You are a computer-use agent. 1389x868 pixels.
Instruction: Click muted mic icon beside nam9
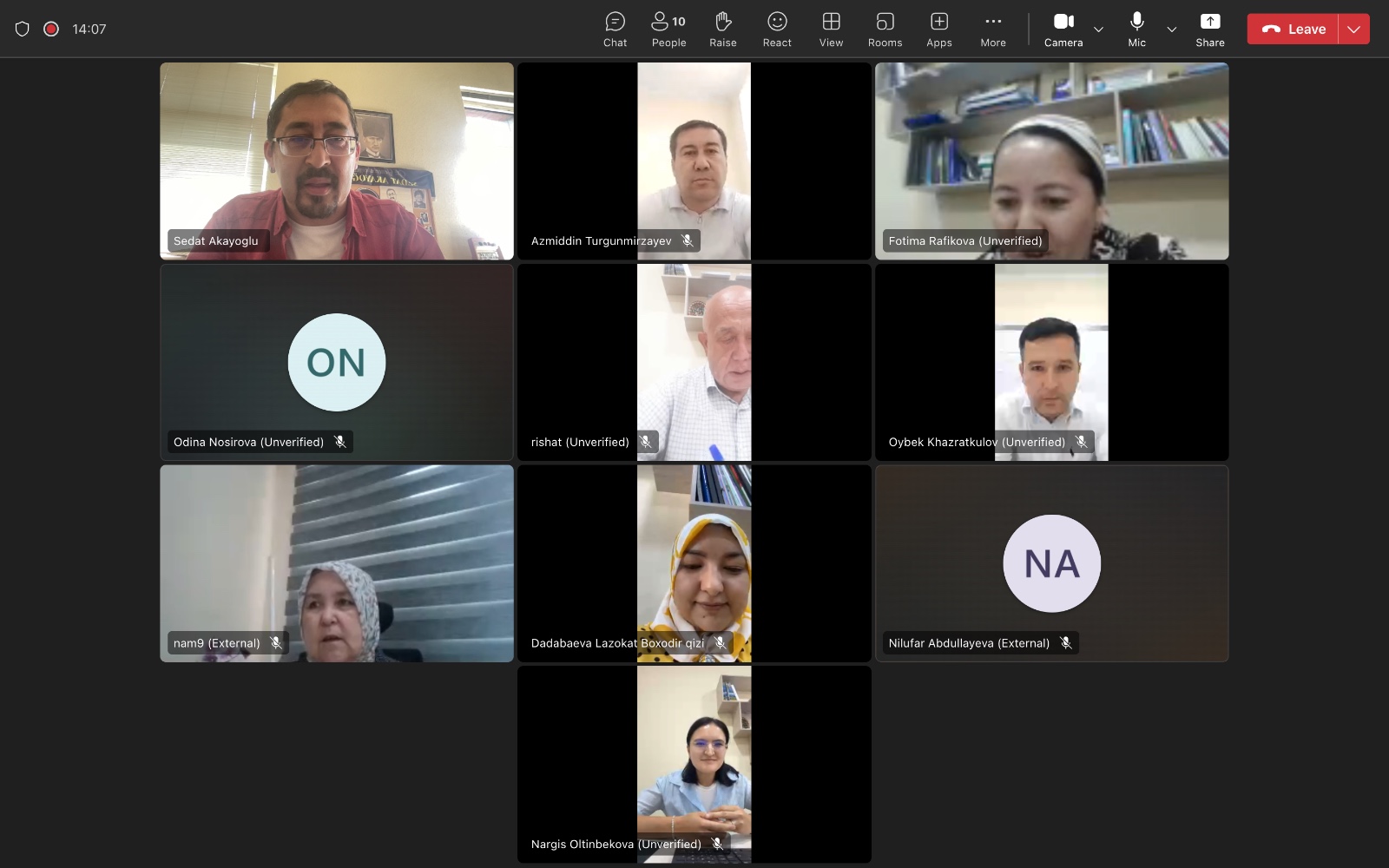tap(276, 643)
